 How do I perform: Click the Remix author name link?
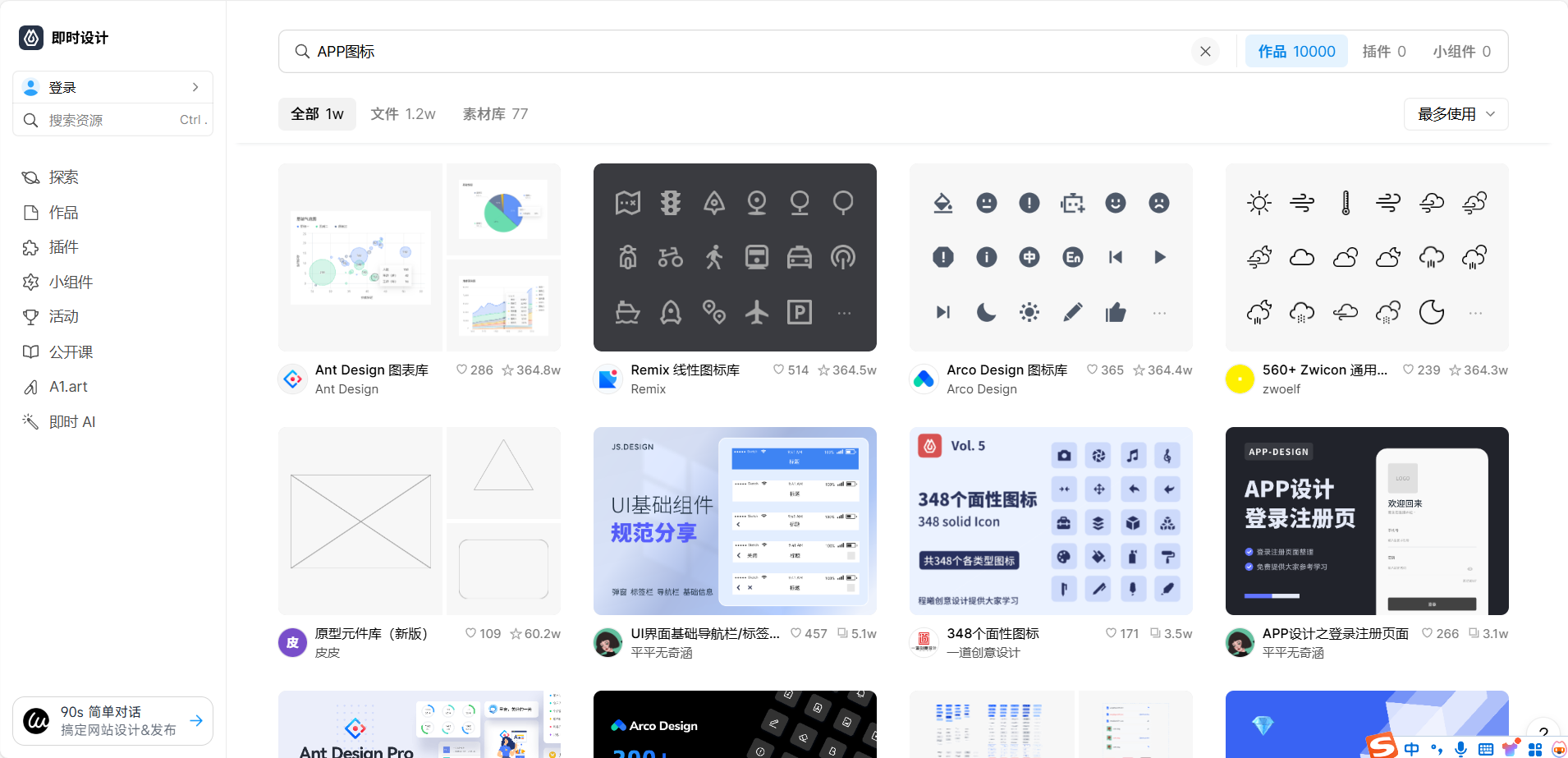click(648, 389)
